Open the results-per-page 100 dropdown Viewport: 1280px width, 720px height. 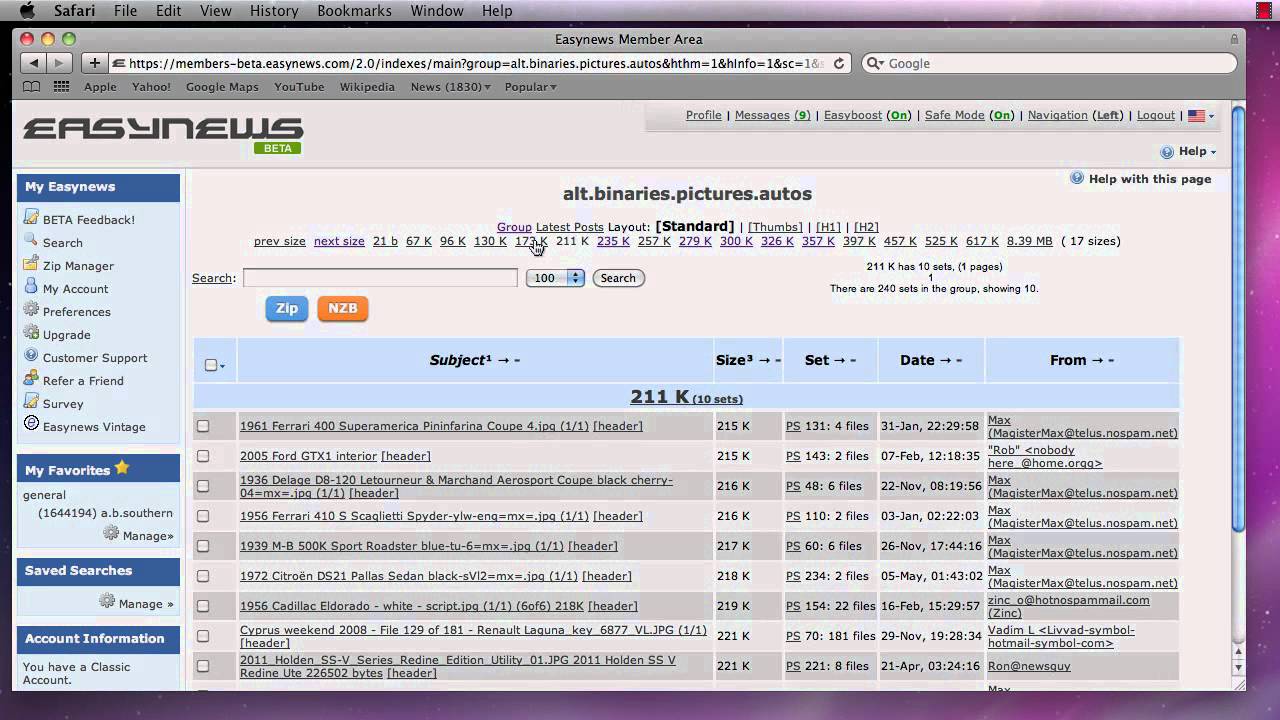coord(555,278)
